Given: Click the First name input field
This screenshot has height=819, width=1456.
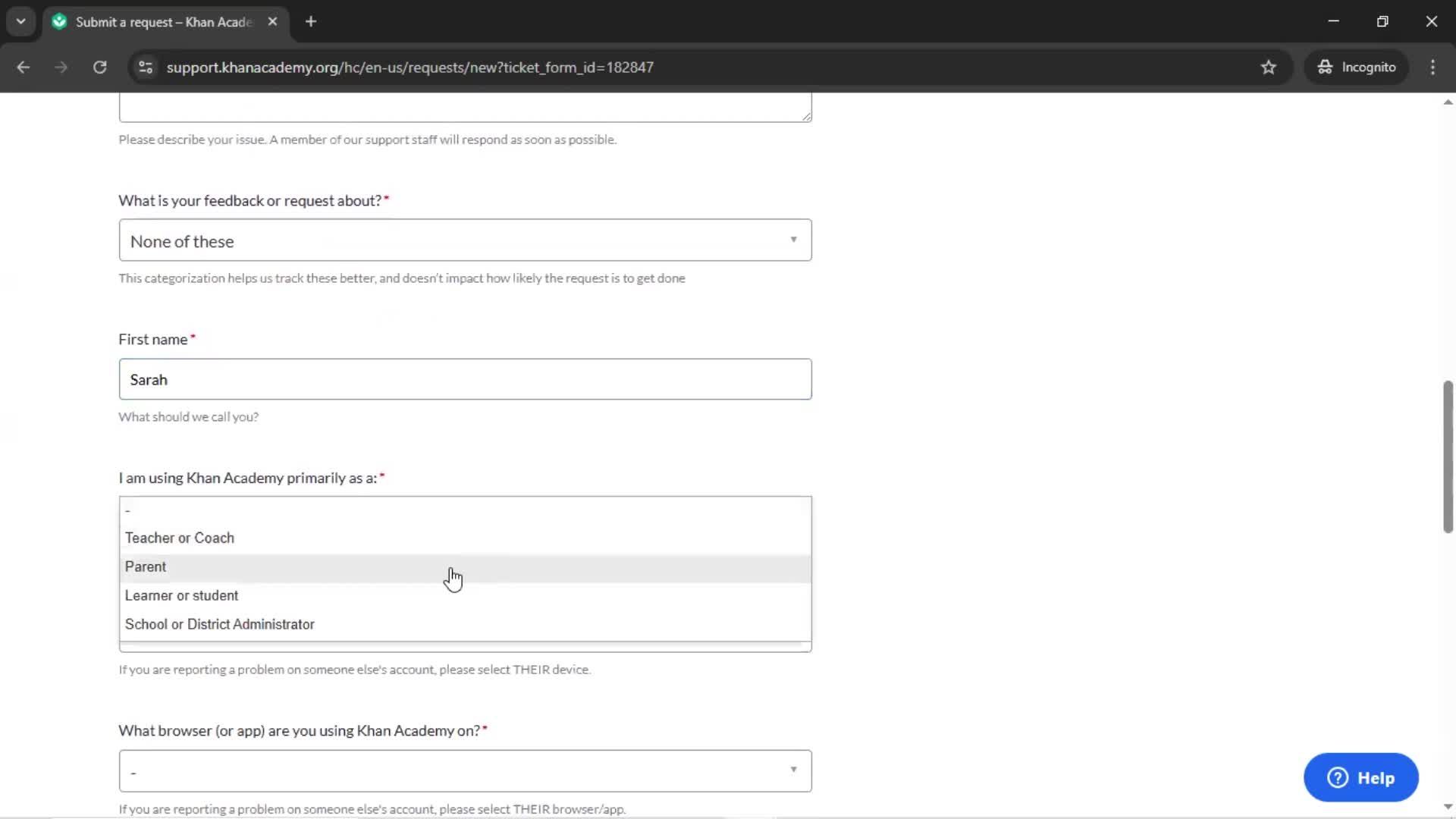Looking at the screenshot, I should [465, 379].
